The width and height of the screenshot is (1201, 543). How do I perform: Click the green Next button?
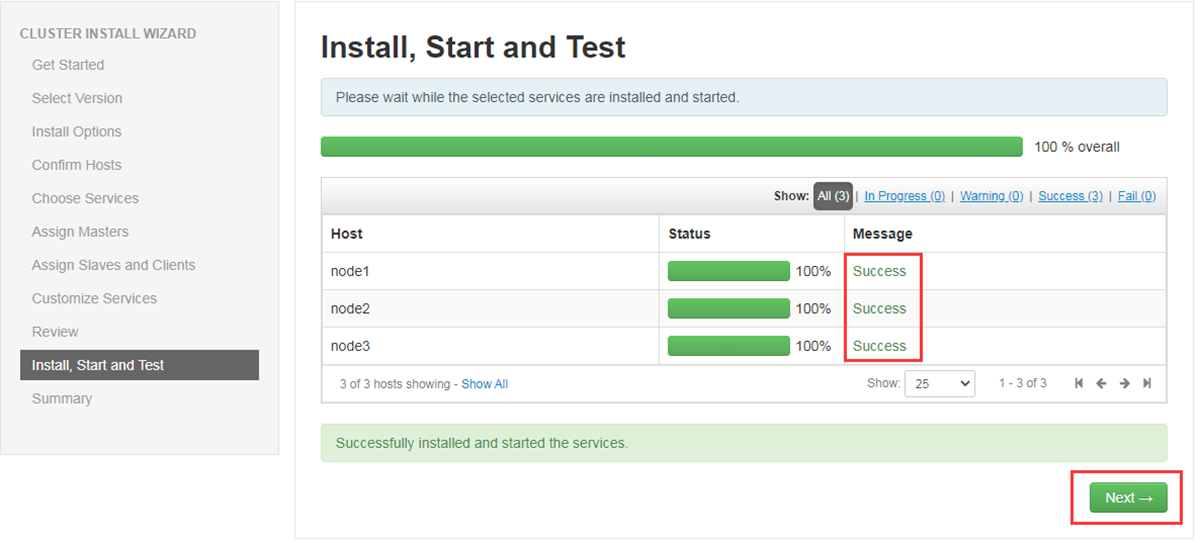point(1128,497)
